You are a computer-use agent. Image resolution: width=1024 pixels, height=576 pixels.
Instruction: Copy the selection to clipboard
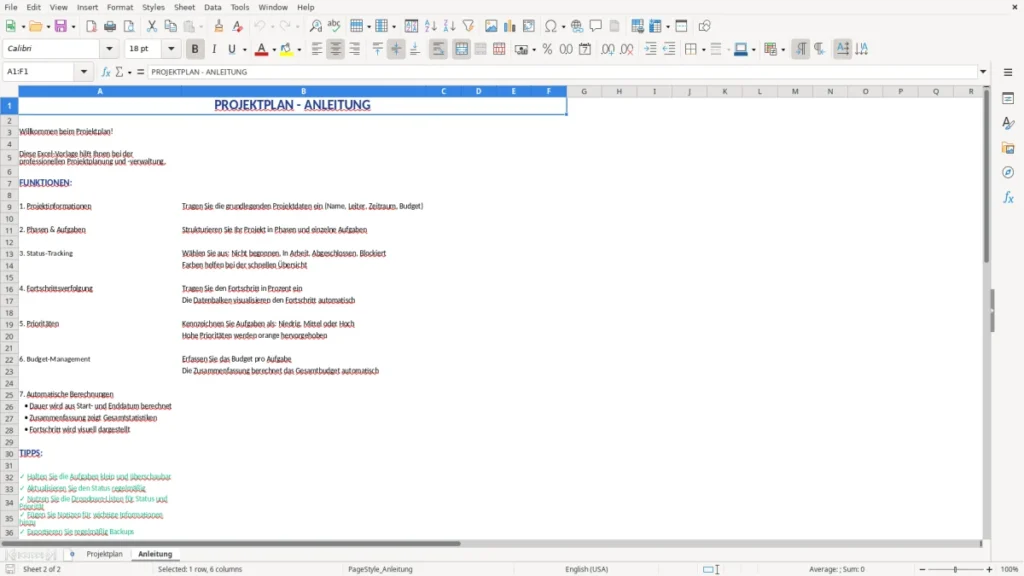170,26
